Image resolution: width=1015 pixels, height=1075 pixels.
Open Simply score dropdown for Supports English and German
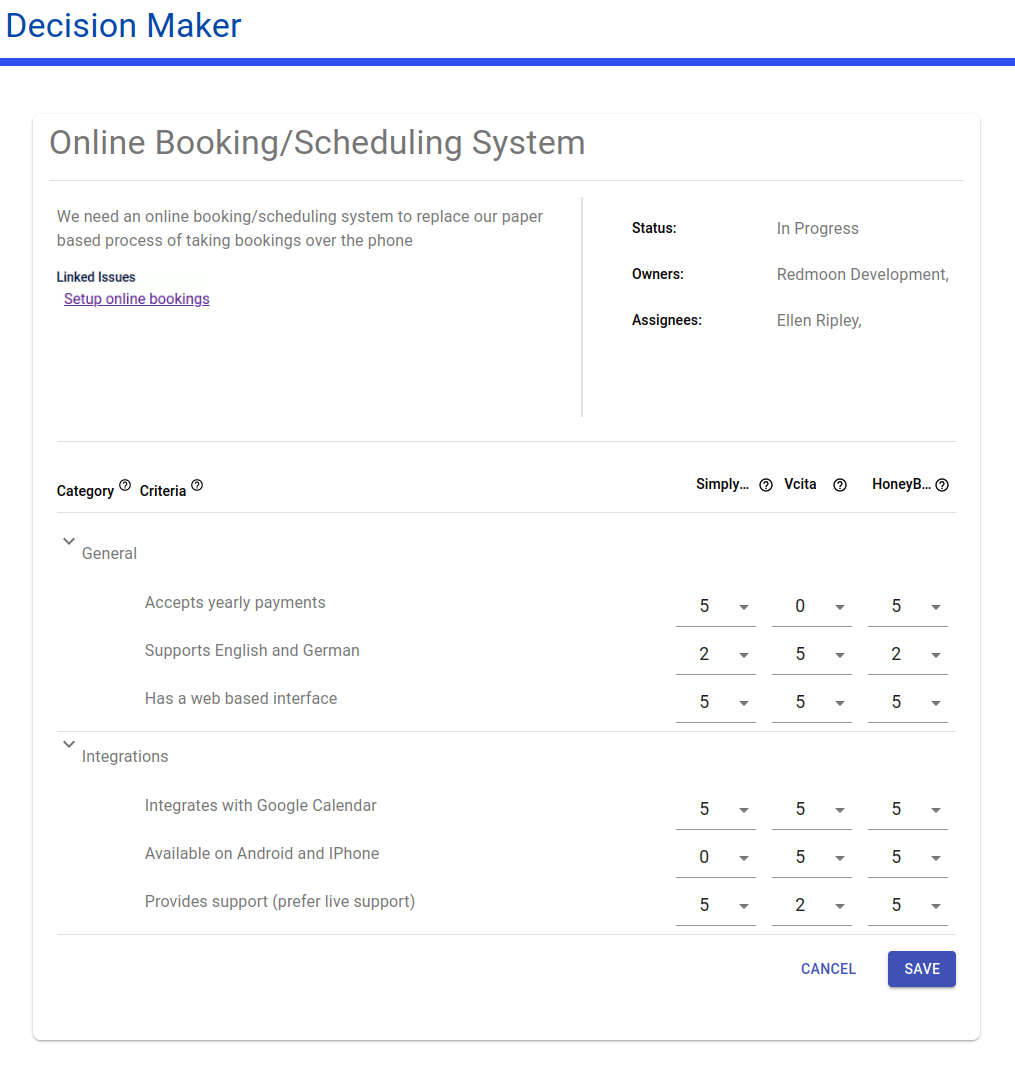point(715,655)
